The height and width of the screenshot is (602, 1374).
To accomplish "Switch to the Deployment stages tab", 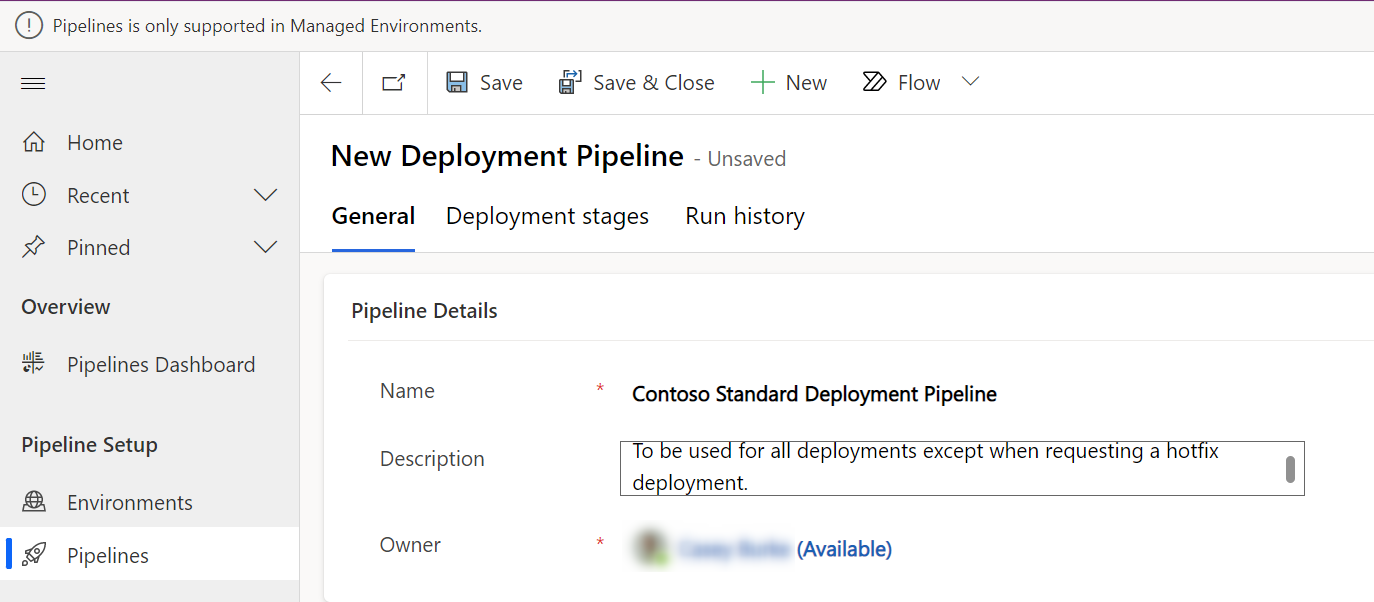I will (547, 216).
